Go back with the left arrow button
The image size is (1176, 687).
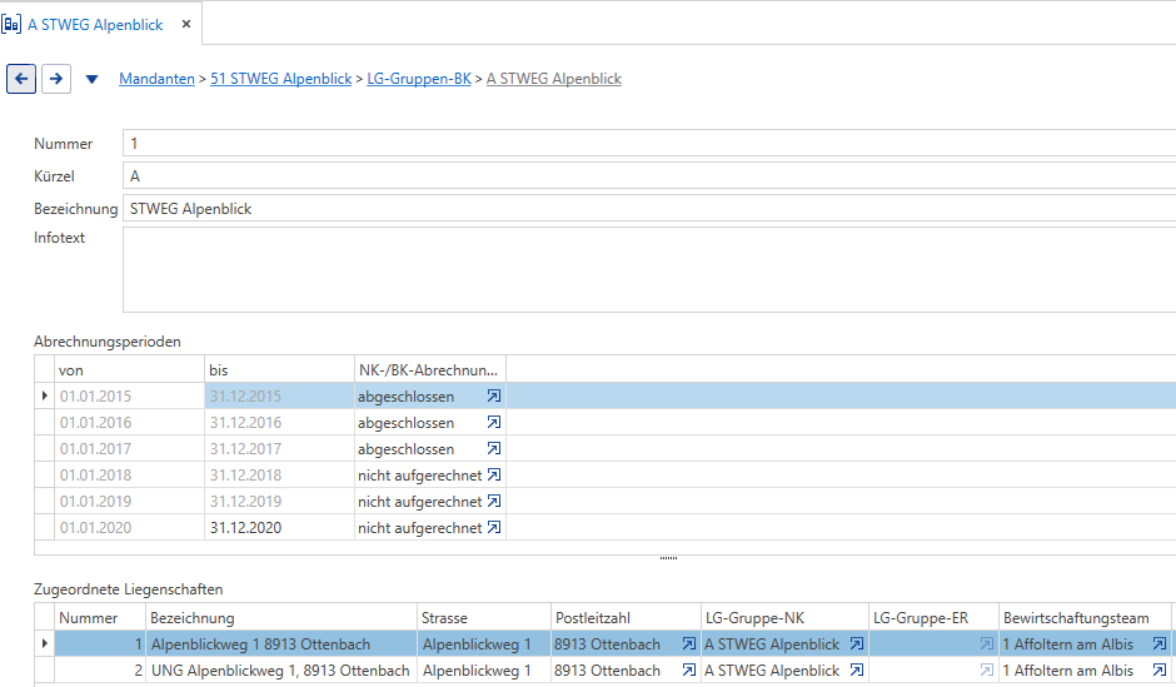click(21, 79)
